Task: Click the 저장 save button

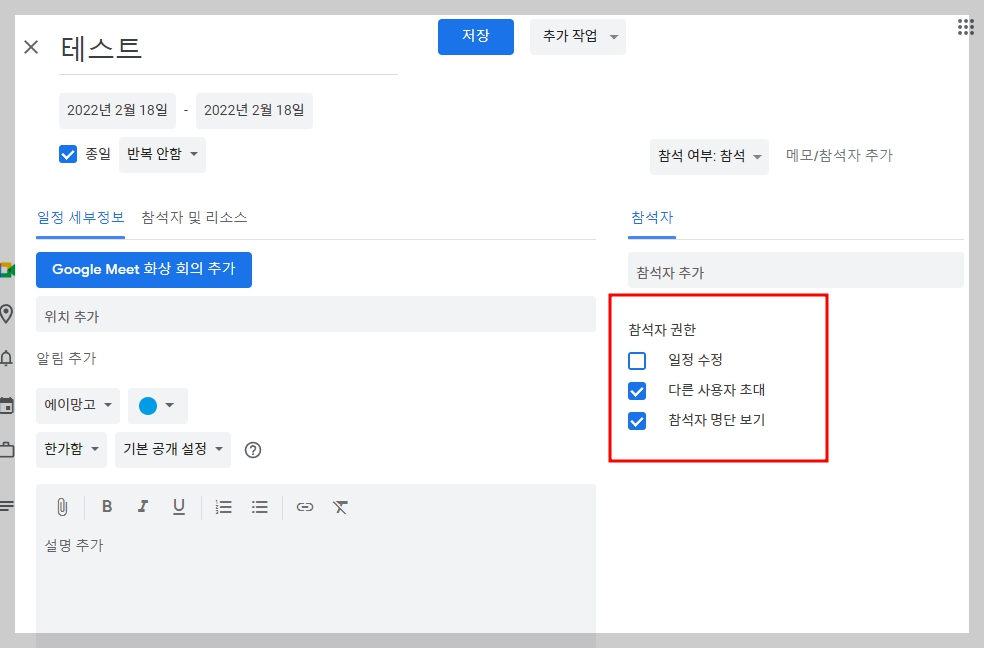Action: click(x=475, y=36)
